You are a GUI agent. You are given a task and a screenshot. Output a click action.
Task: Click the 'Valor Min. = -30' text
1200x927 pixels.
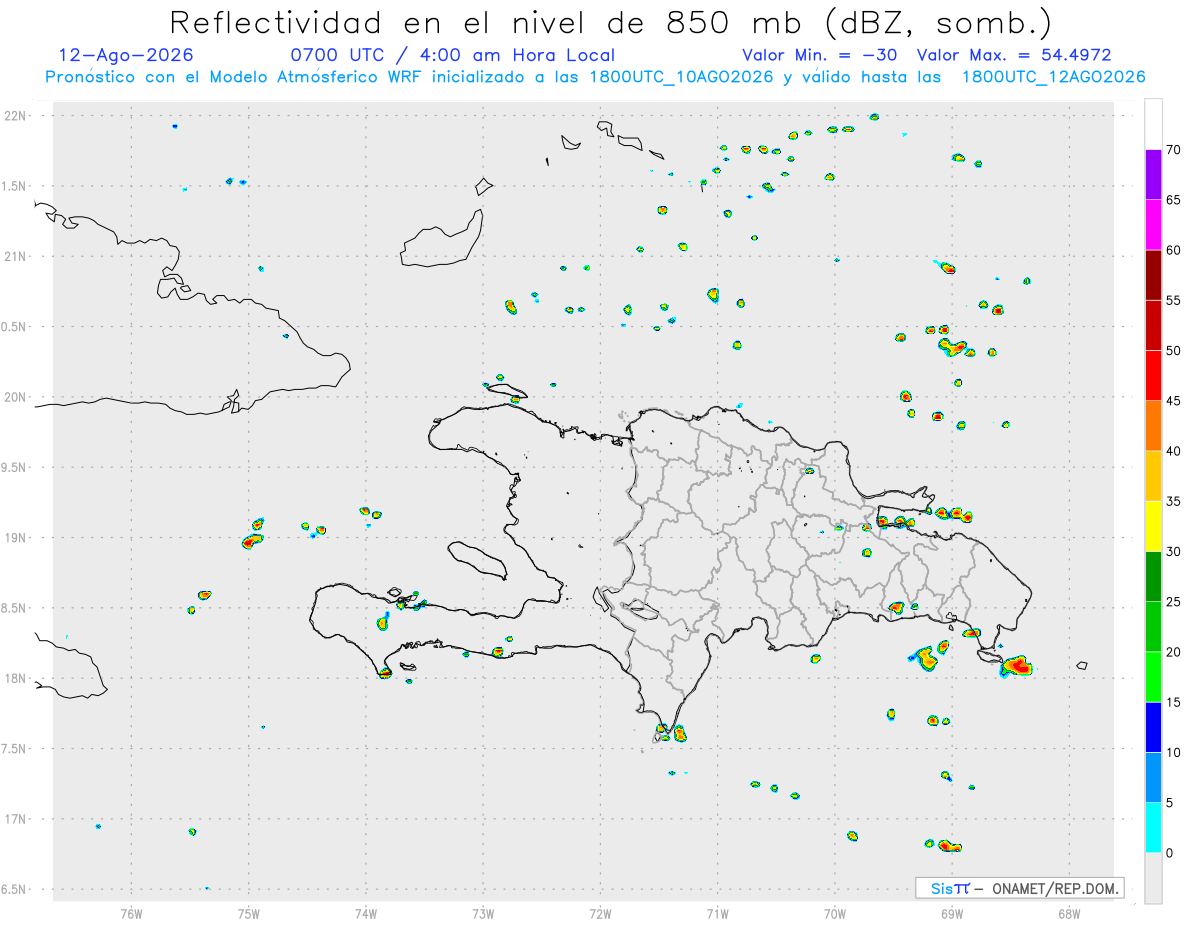[819, 55]
